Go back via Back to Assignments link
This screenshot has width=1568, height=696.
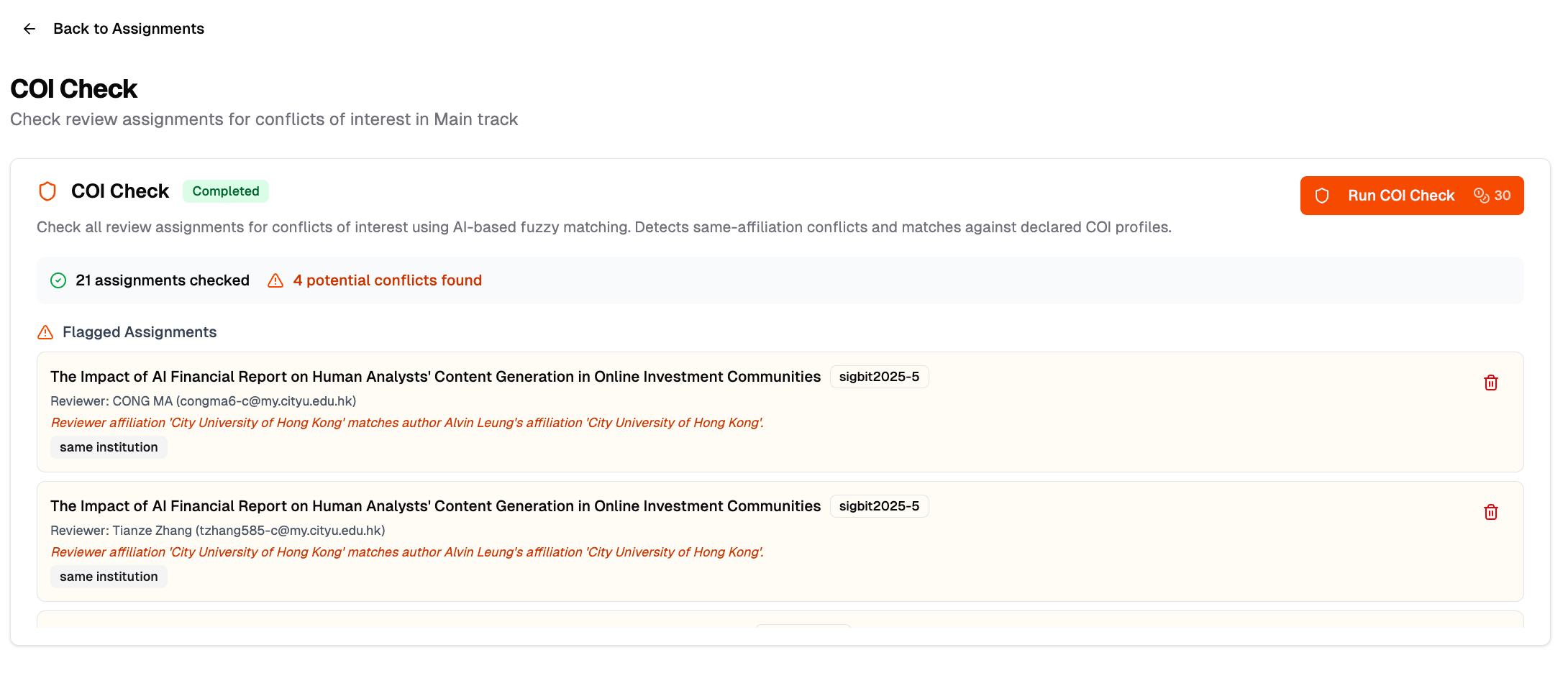click(x=128, y=29)
